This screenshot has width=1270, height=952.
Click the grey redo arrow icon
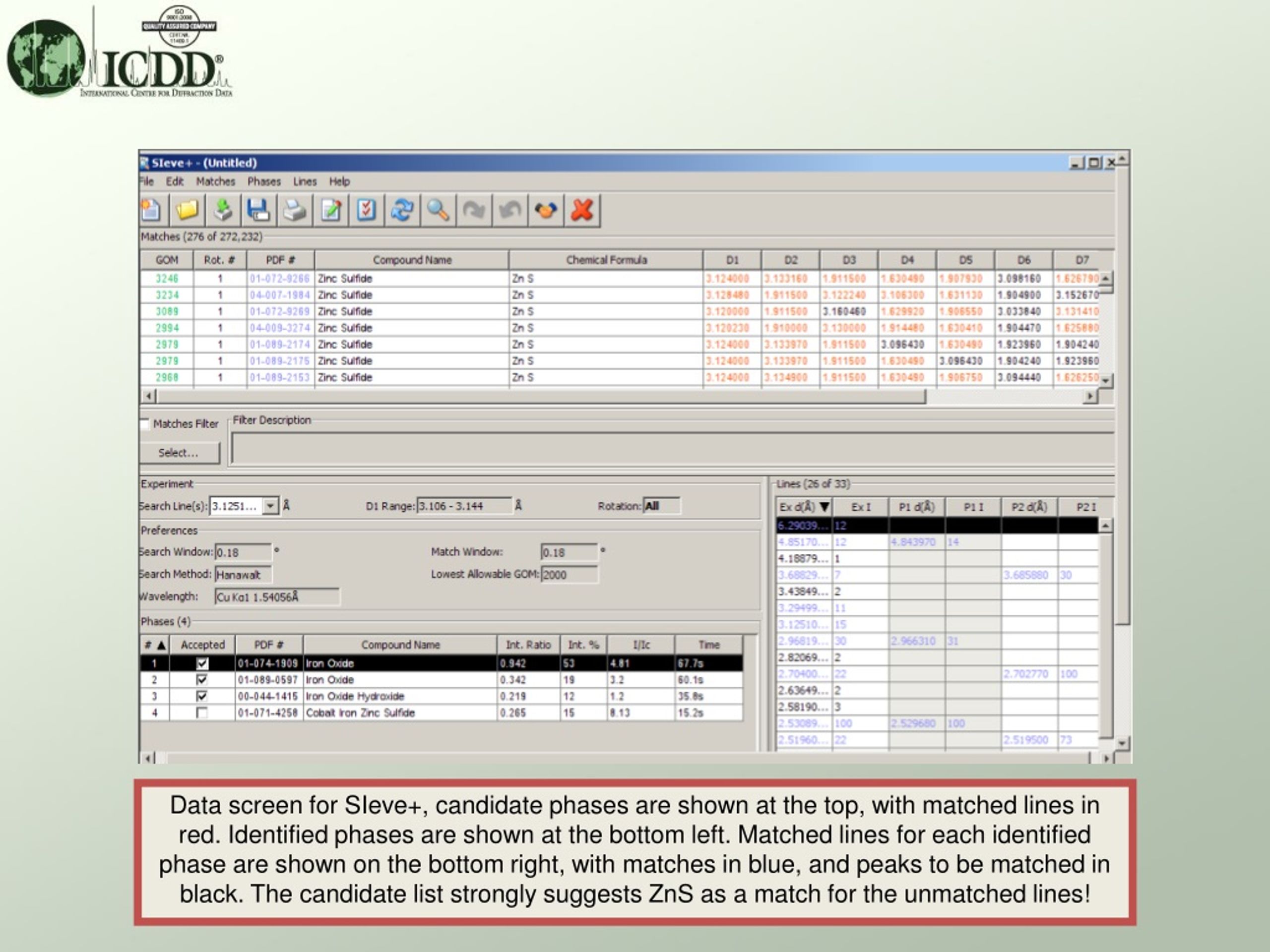474,210
